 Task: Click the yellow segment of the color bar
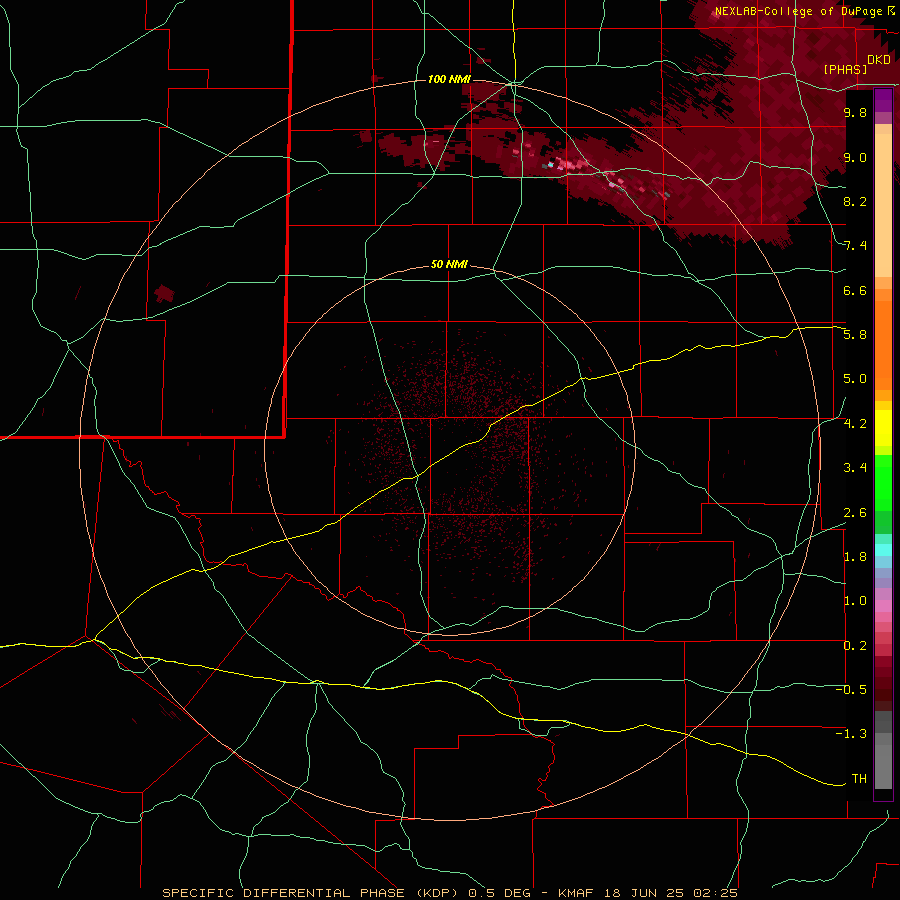pyautogui.click(x=883, y=428)
